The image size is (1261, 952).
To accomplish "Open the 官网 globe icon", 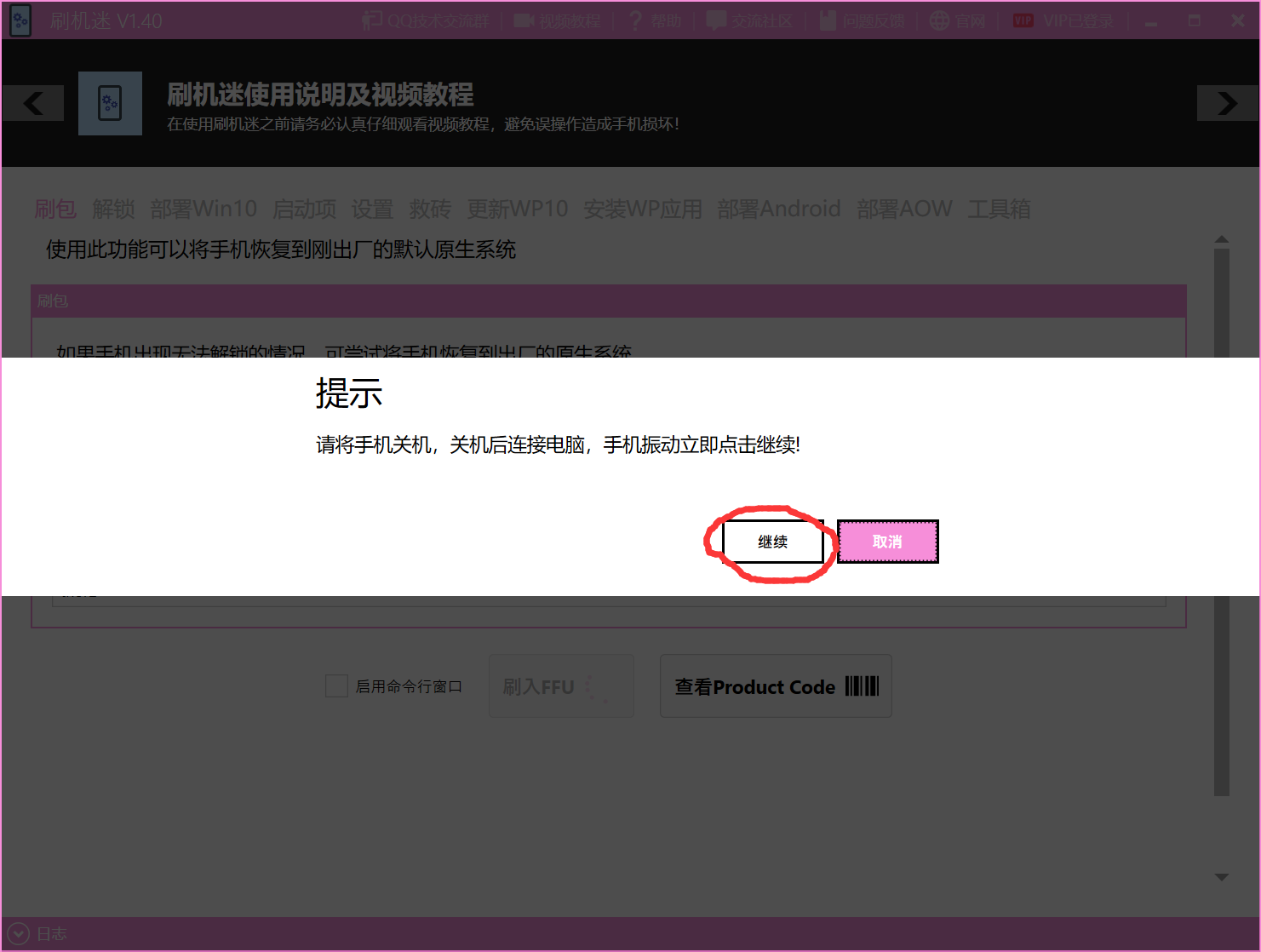I will pos(939,20).
